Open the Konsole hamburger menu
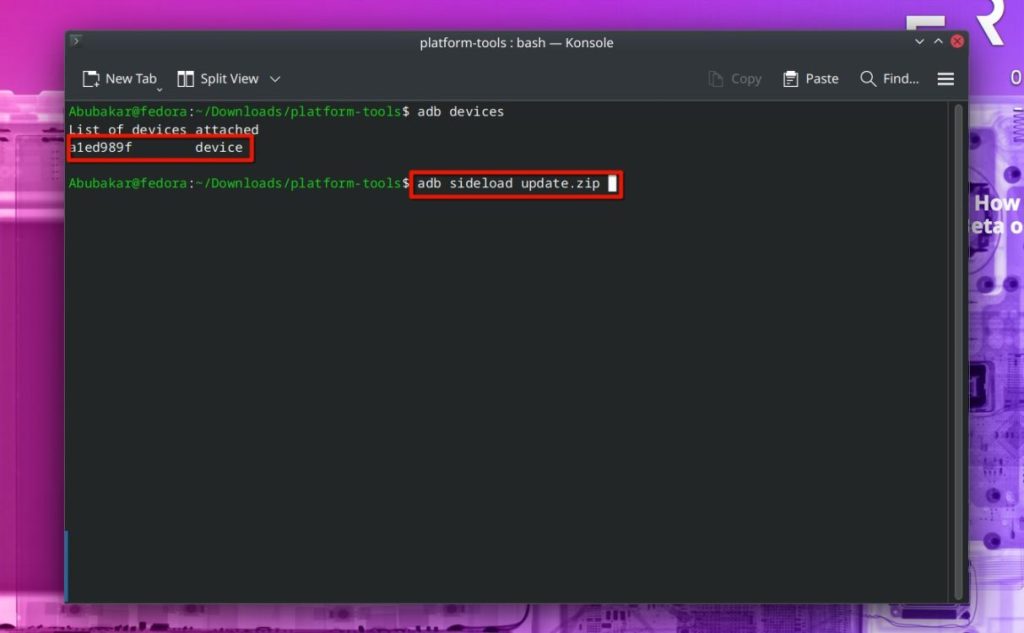The width and height of the screenshot is (1024, 633). 946,79
